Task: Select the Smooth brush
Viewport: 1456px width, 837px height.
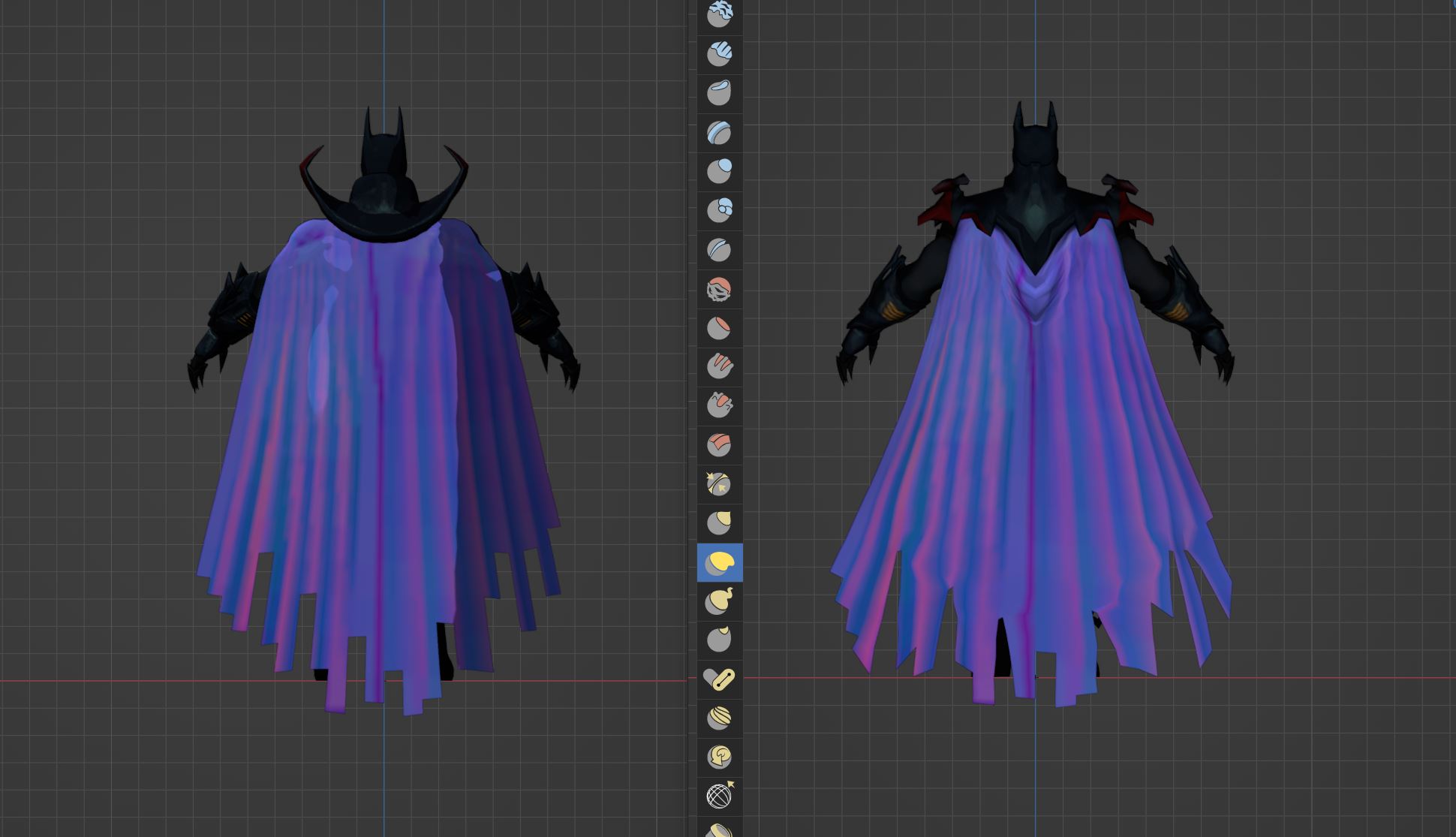Action: tap(719, 289)
